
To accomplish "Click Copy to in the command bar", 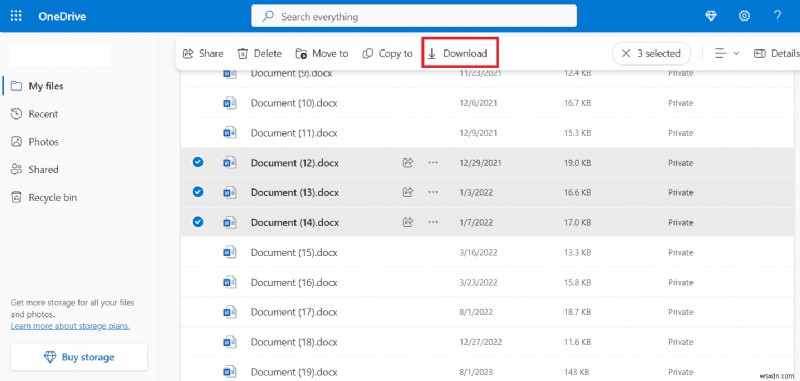I will tap(387, 53).
